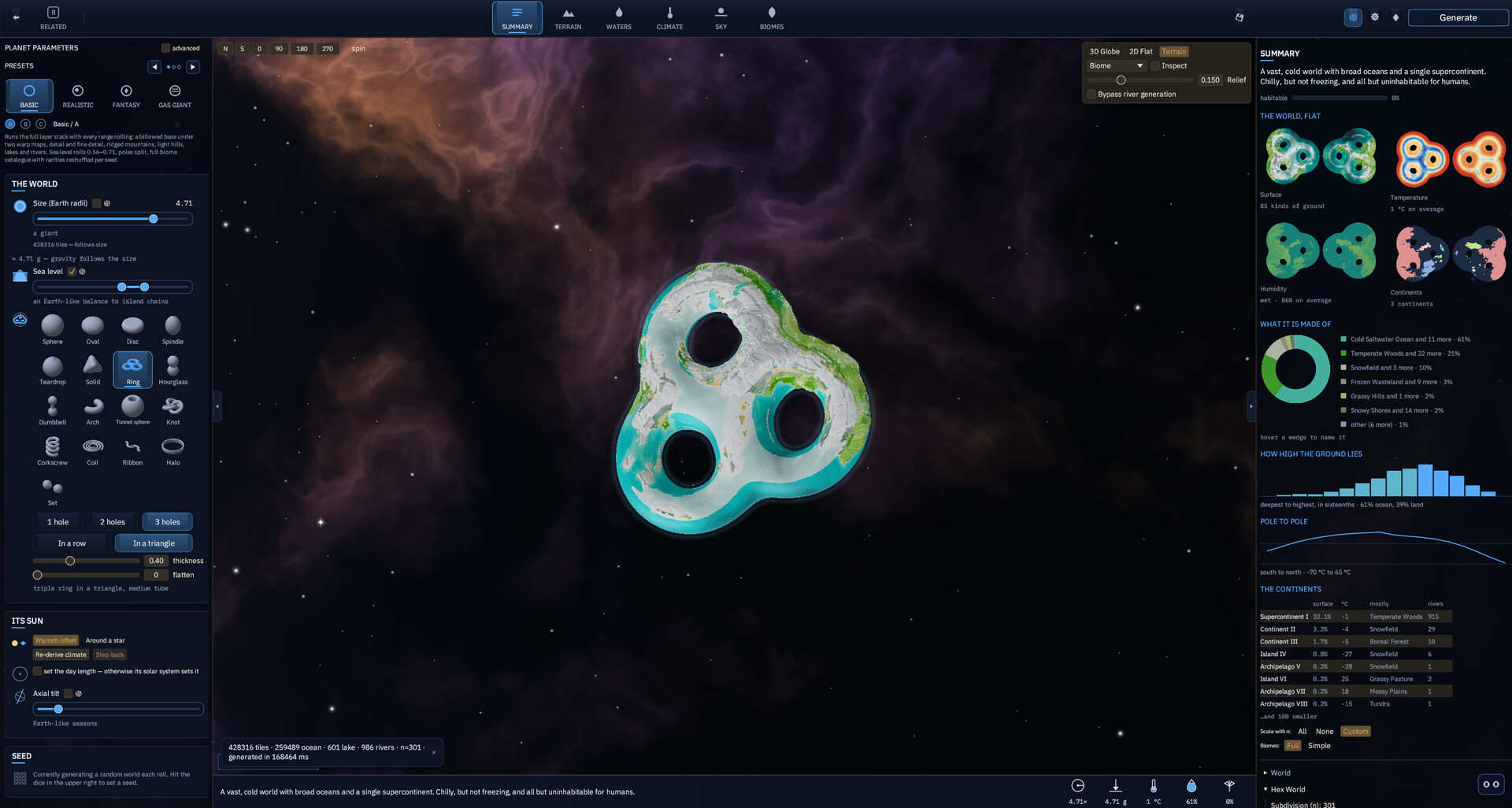This screenshot has width=1512, height=808.
Task: Pick the Corkscrew shape
Action: (52, 450)
